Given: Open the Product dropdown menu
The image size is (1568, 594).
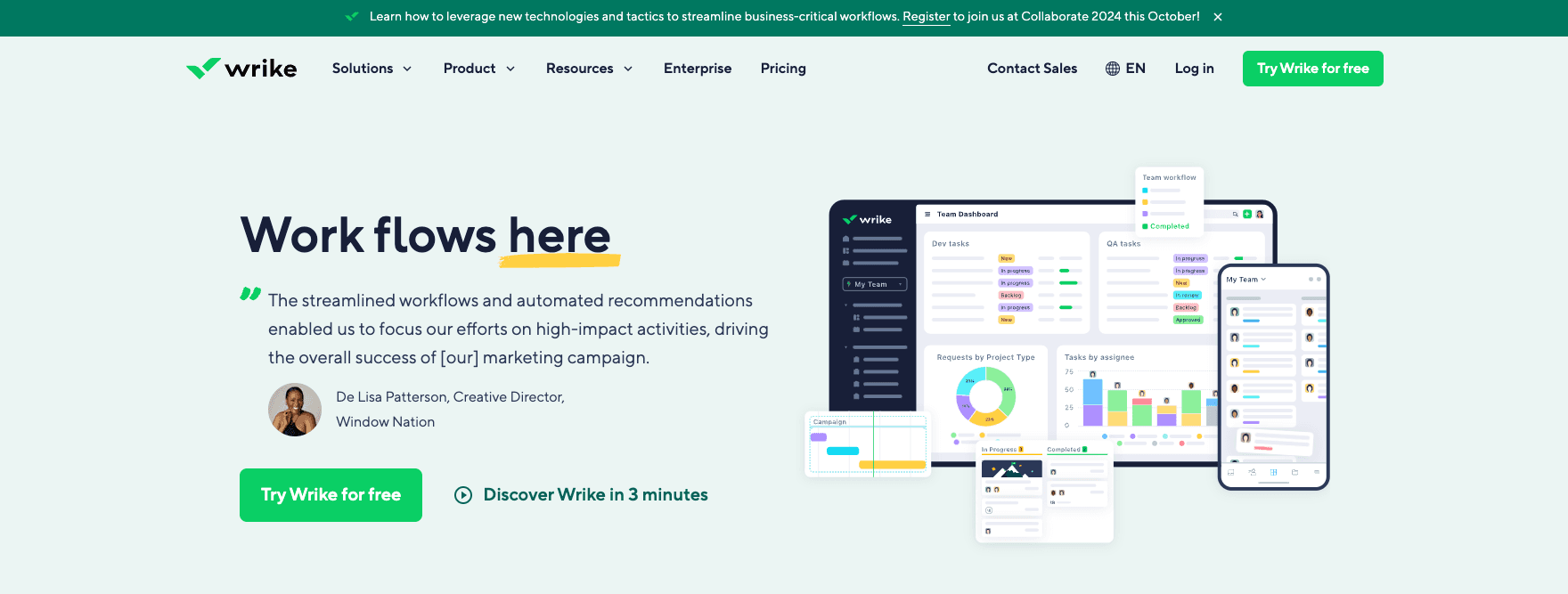Looking at the screenshot, I should (x=478, y=69).
